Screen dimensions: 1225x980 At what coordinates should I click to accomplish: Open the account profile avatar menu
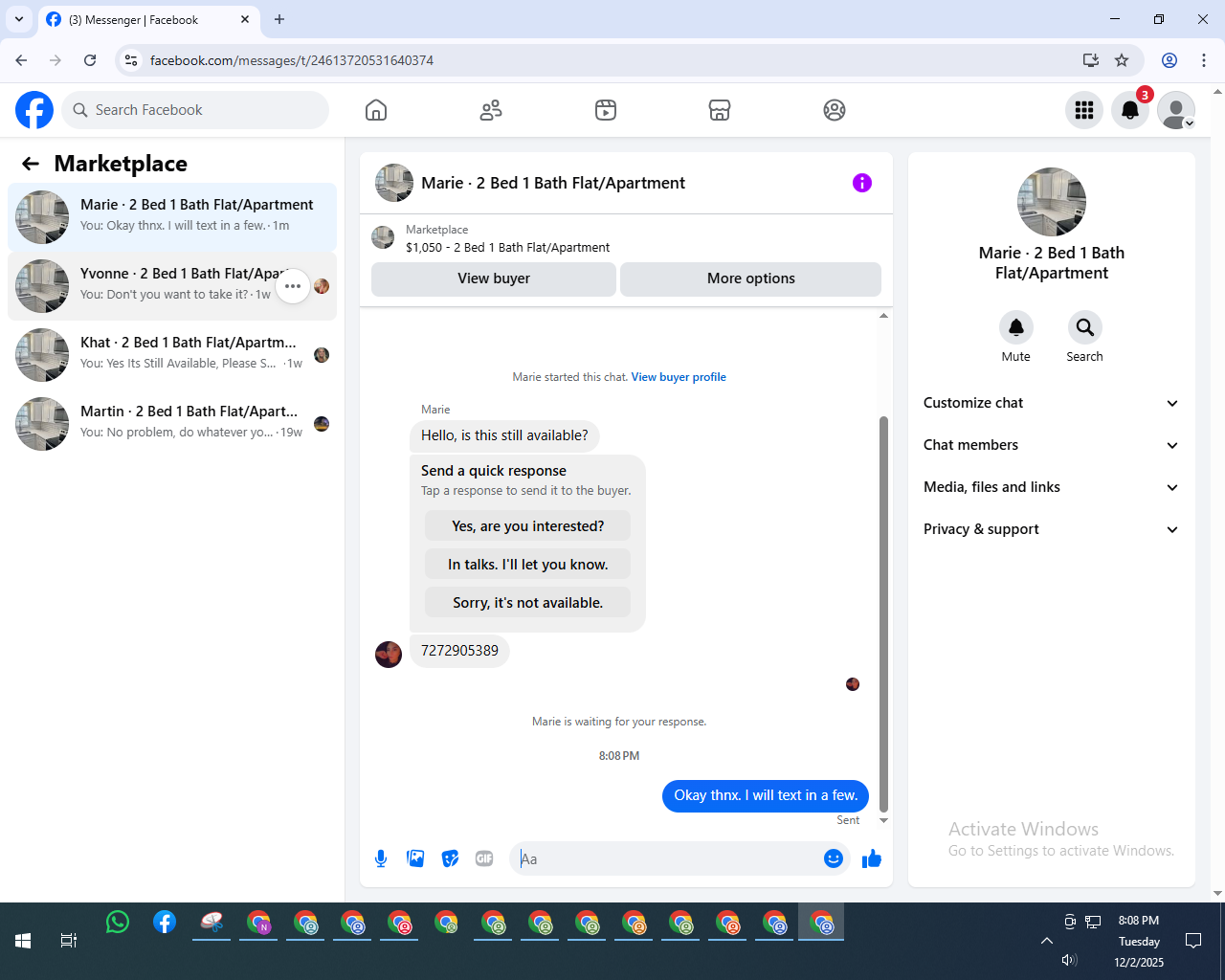click(x=1176, y=110)
